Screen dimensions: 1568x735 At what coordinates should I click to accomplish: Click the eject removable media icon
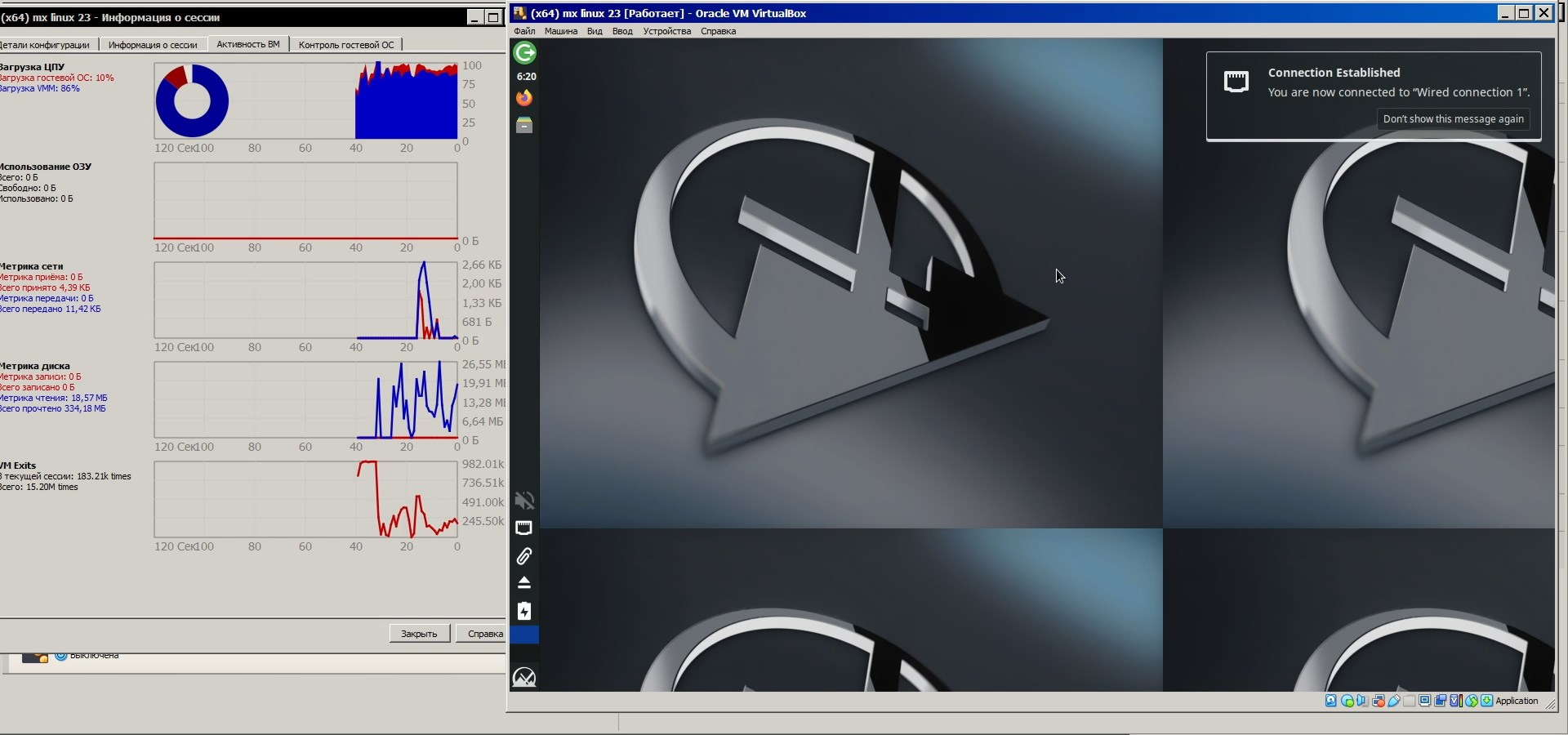(x=524, y=583)
